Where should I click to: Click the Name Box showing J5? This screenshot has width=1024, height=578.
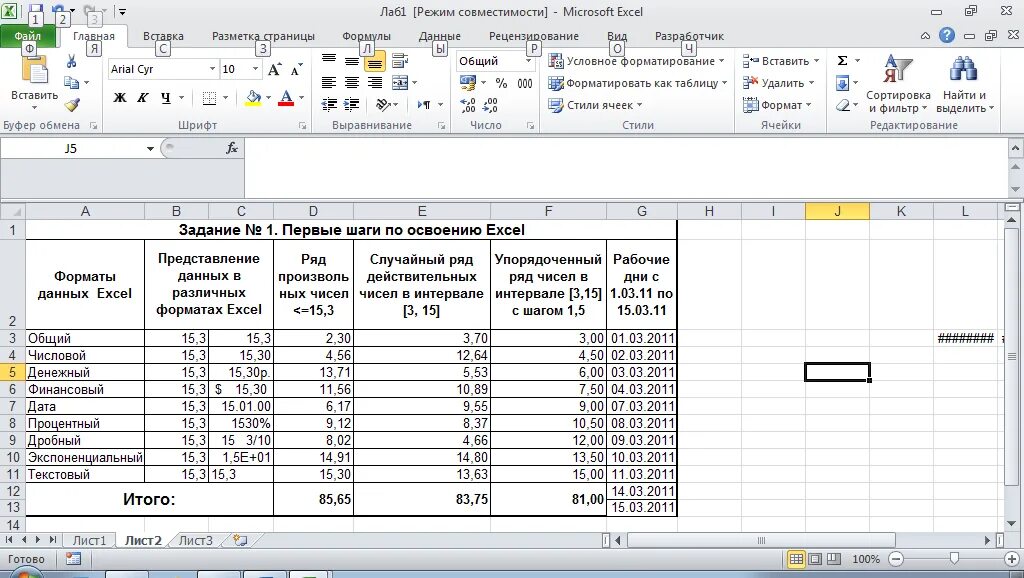pyautogui.click(x=71, y=149)
